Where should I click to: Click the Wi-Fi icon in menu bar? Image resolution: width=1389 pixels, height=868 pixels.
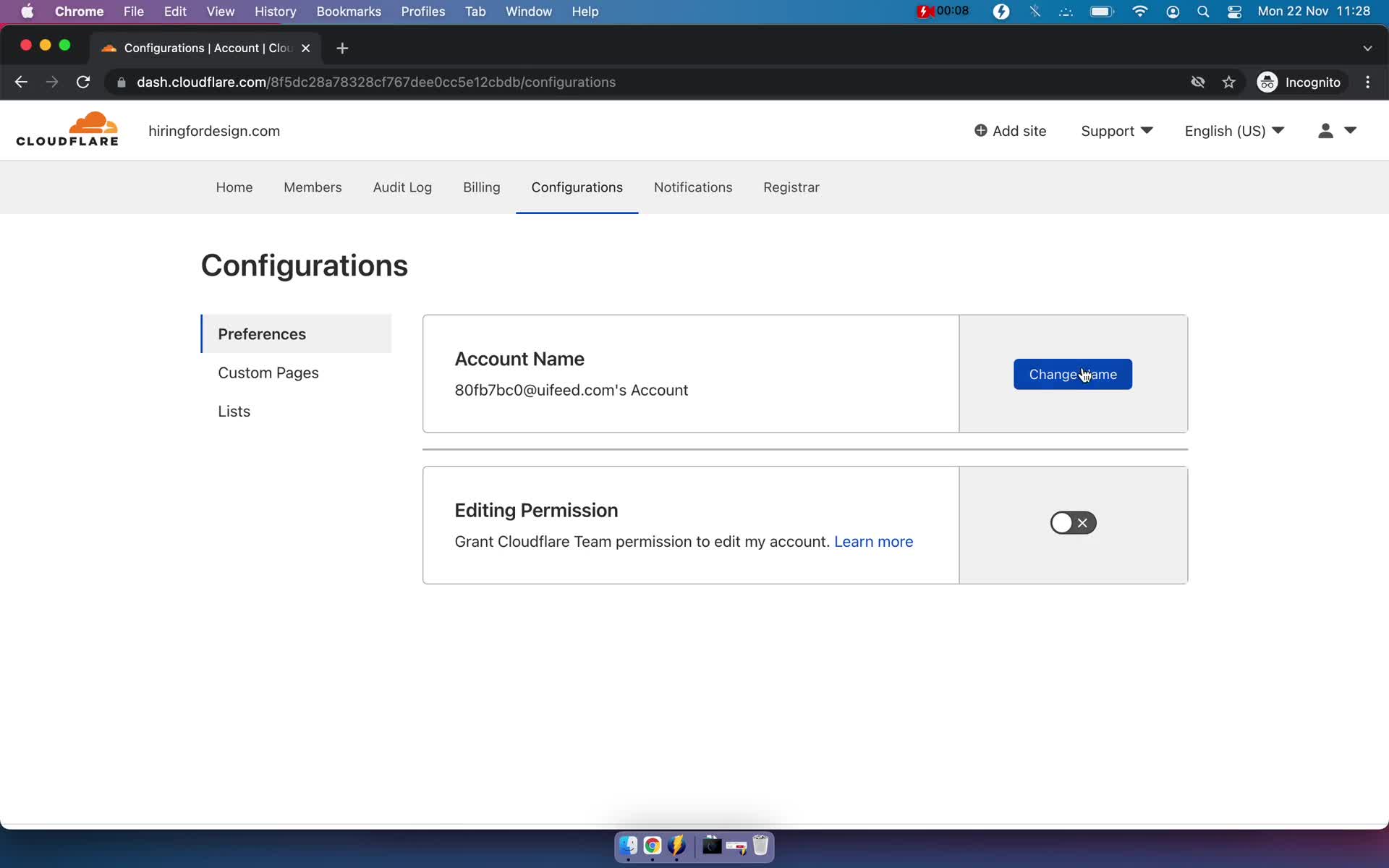pos(1139,12)
